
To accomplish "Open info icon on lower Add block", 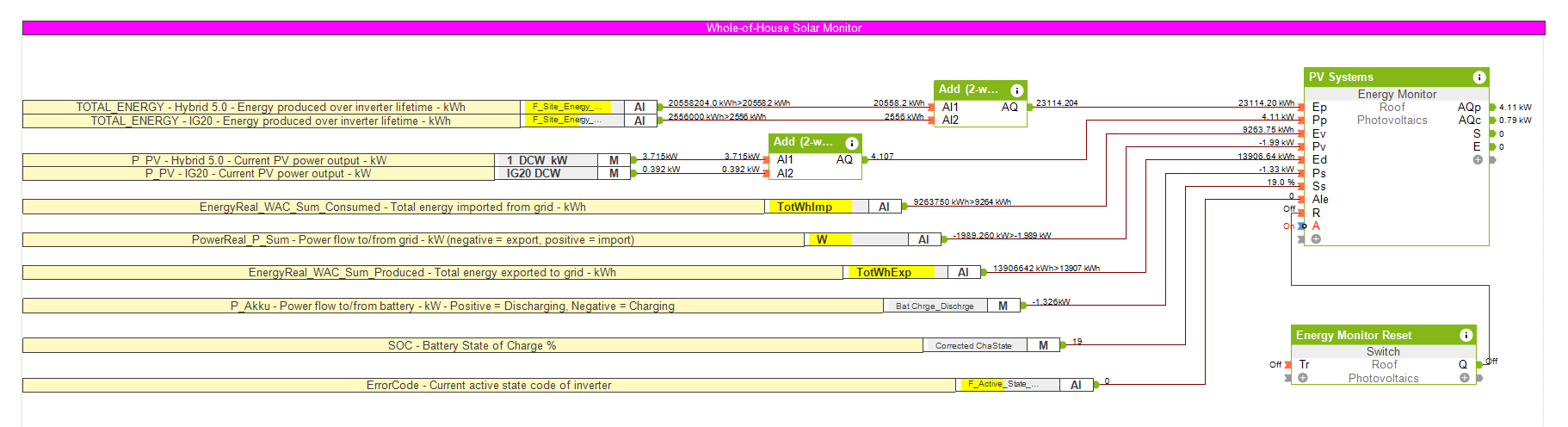I will point(851,142).
